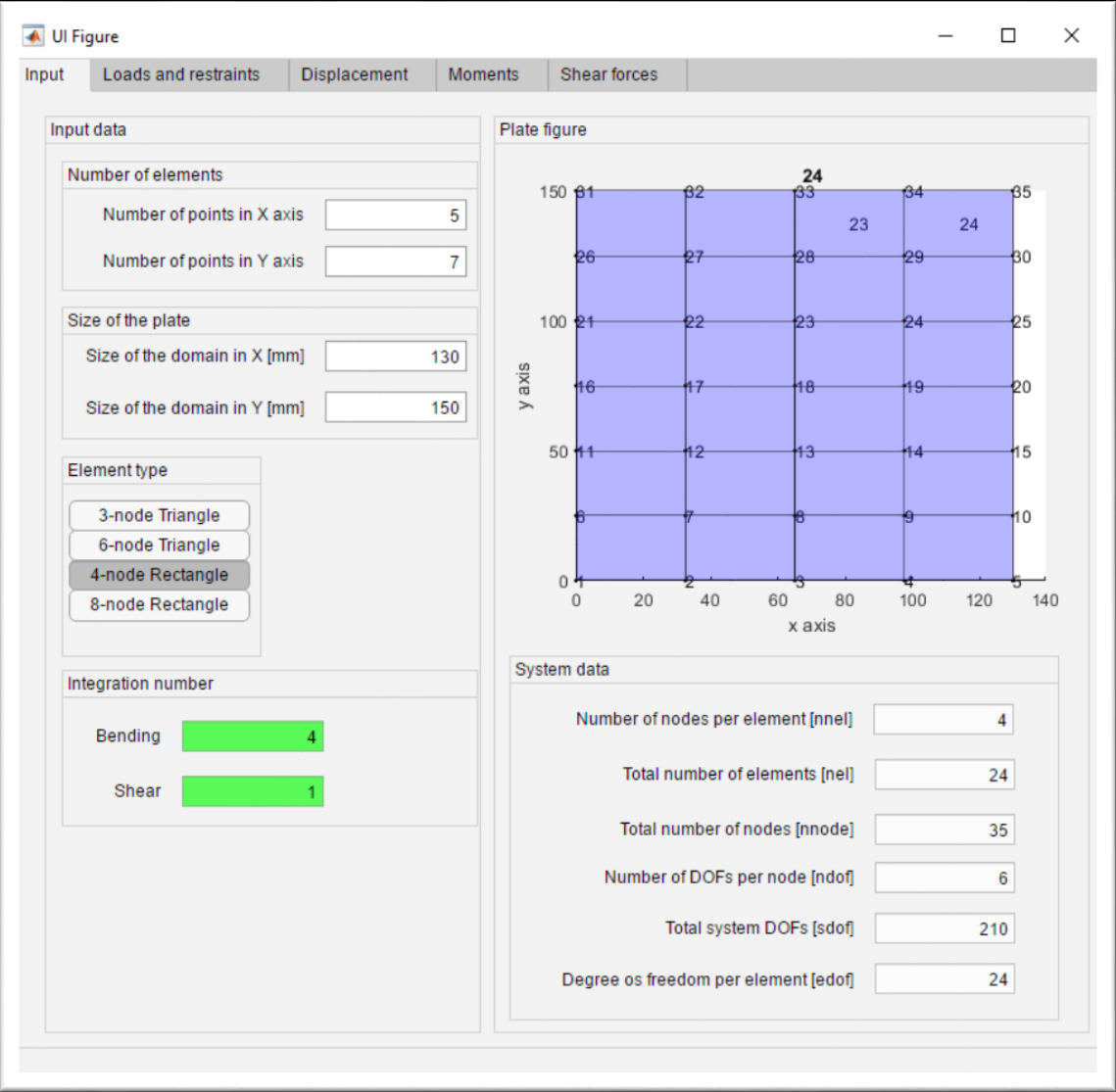Screen dimensions: 1116x1092
Task: Choose the 6-node Triangle element type
Action: click(159, 546)
